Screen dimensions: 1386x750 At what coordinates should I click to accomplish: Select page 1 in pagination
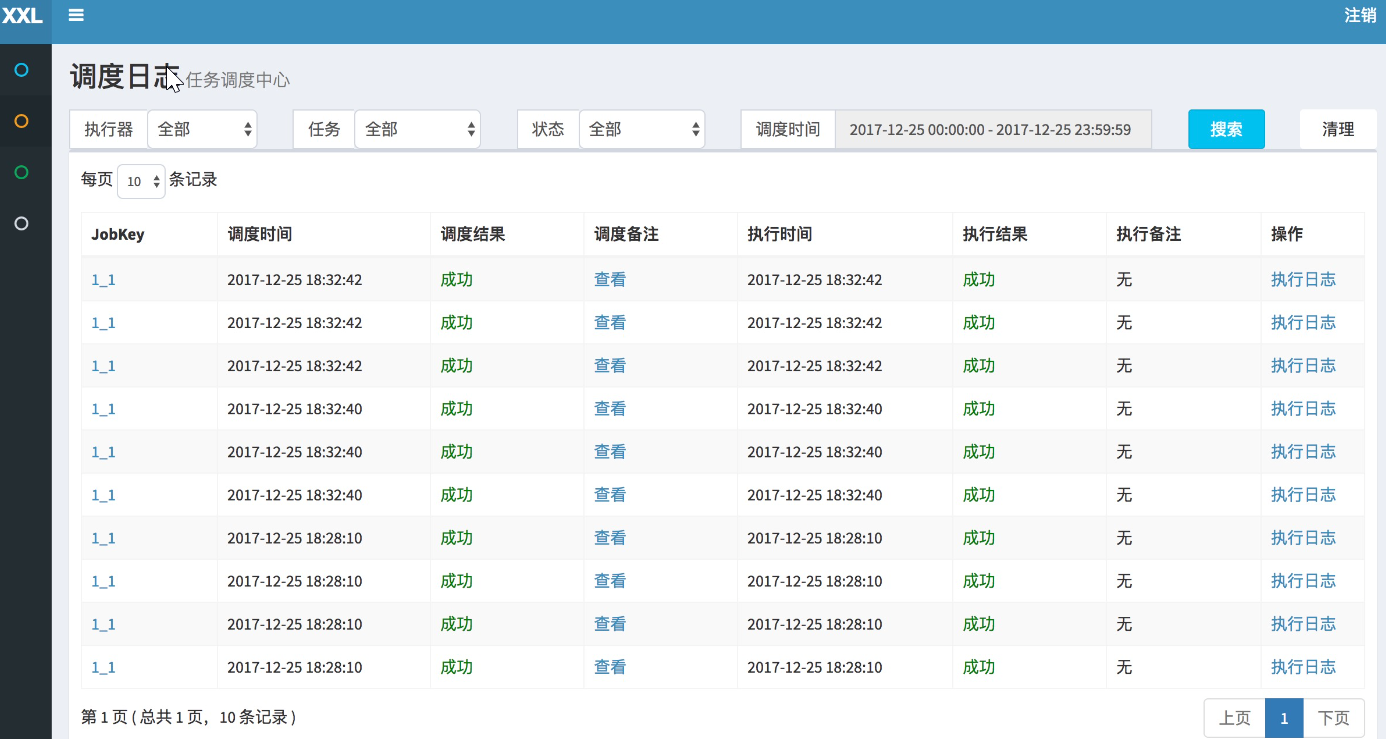(x=1284, y=718)
